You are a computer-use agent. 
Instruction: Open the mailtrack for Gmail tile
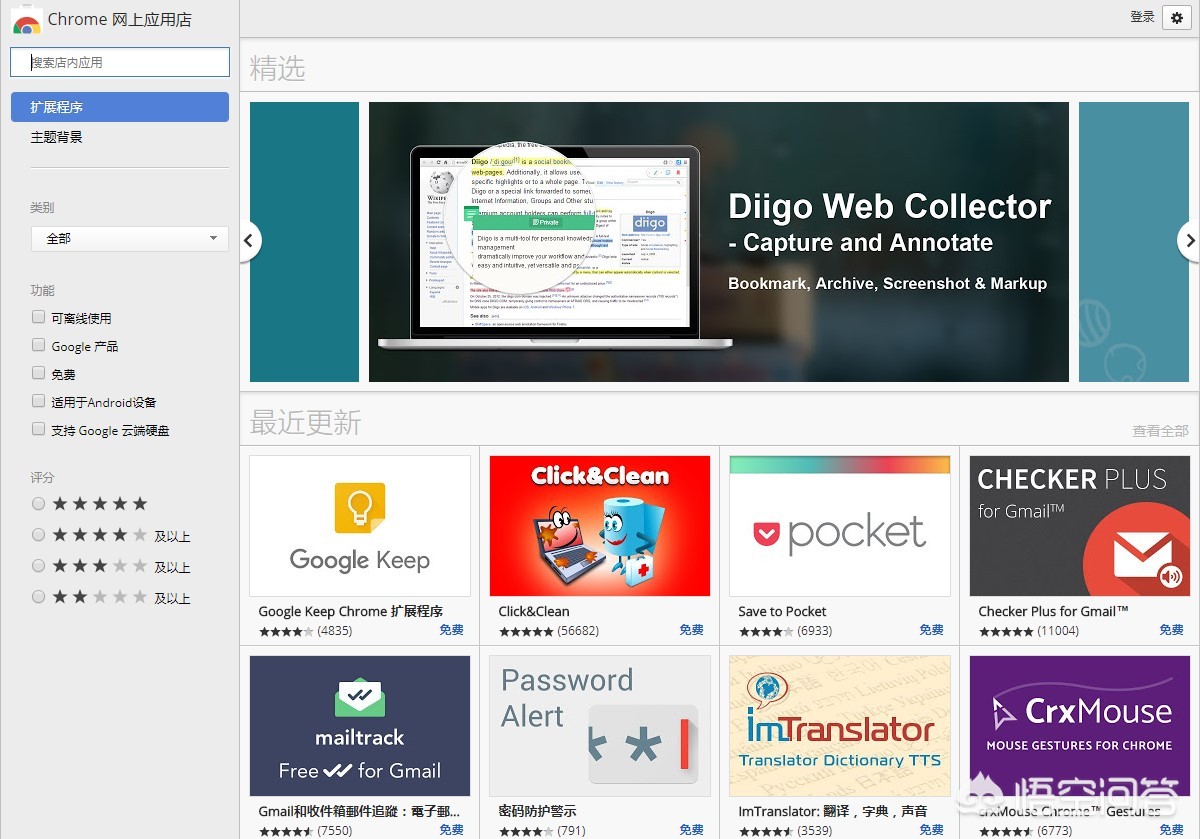tap(360, 726)
